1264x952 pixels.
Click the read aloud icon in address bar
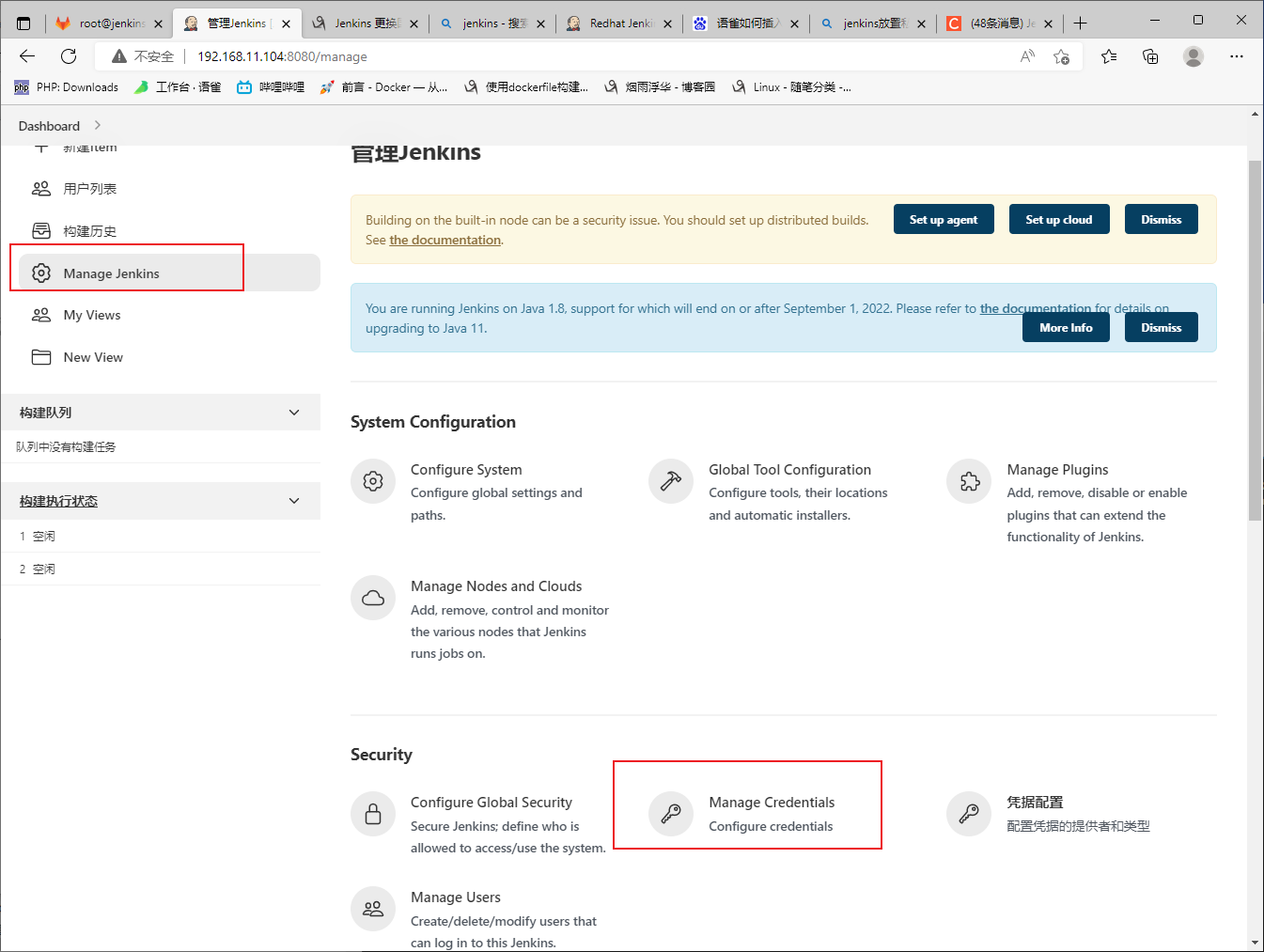[x=1027, y=56]
